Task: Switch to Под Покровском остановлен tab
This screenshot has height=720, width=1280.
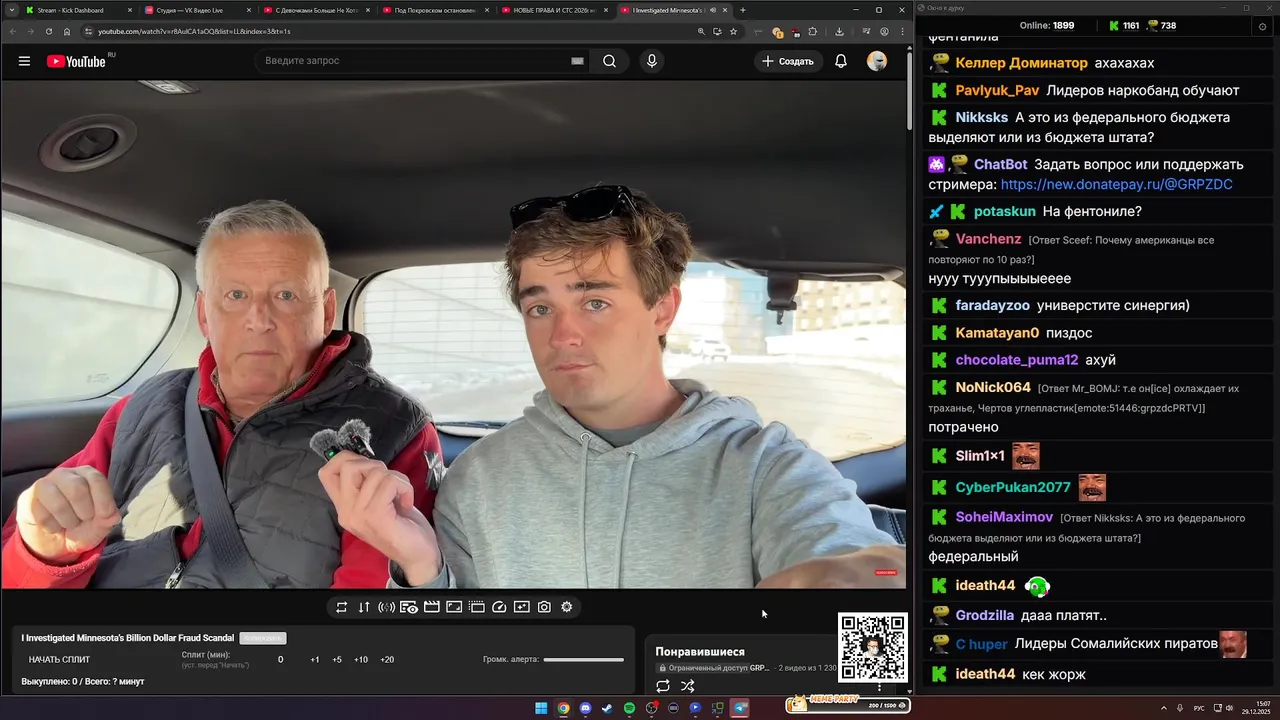Action: 435,10
